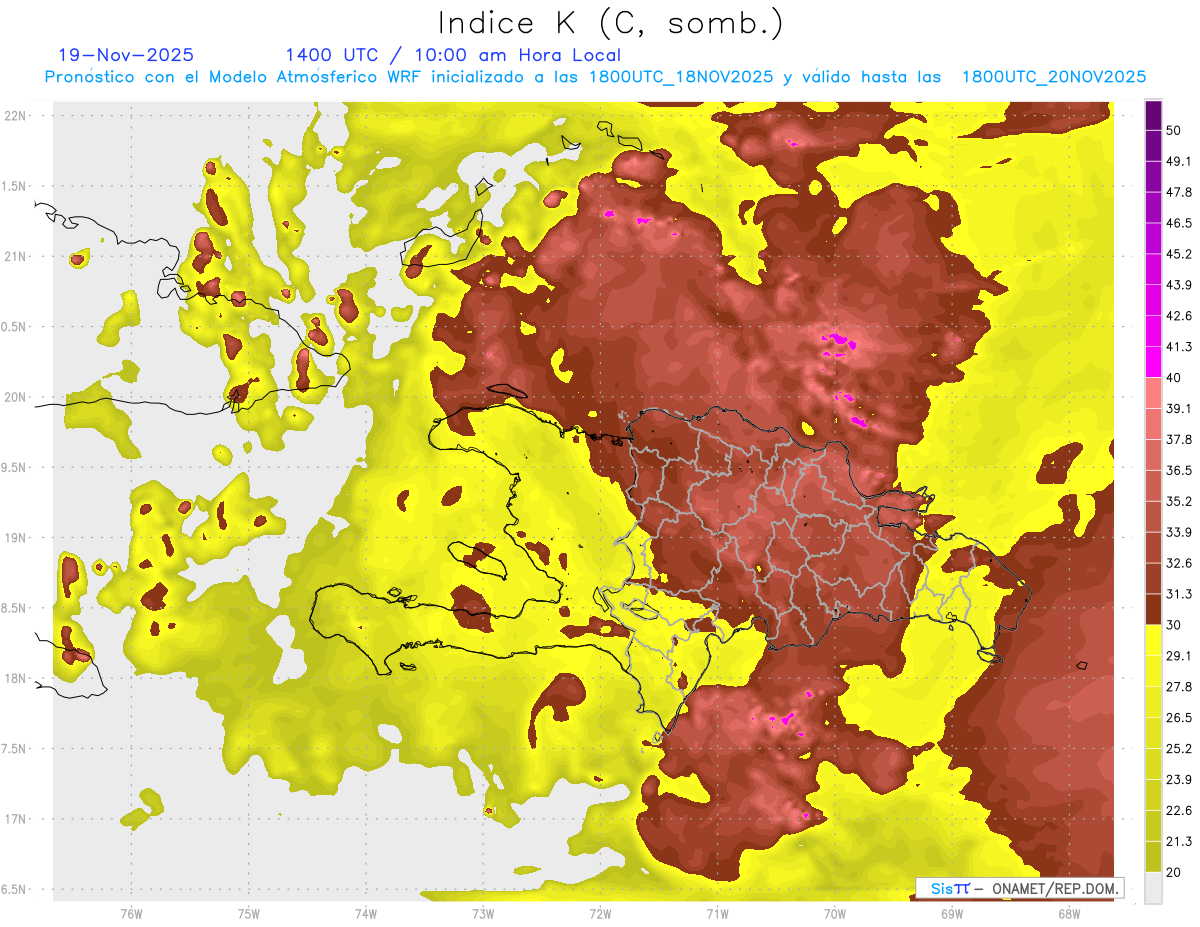Click the longitude axis label "75W"

[248, 913]
